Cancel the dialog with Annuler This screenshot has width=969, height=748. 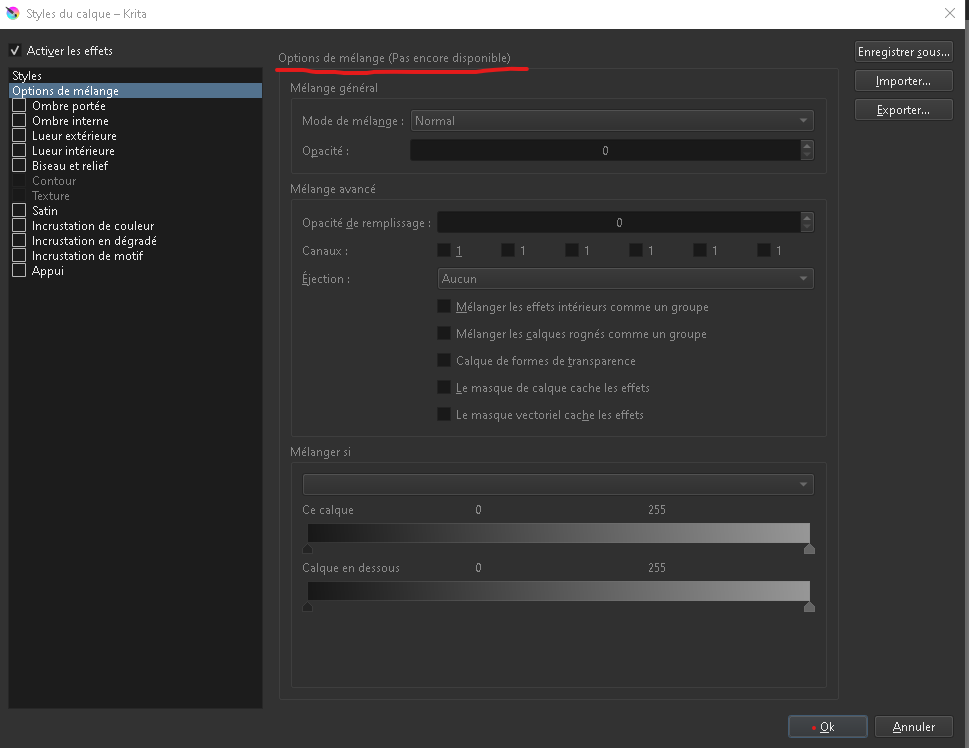click(x=913, y=727)
